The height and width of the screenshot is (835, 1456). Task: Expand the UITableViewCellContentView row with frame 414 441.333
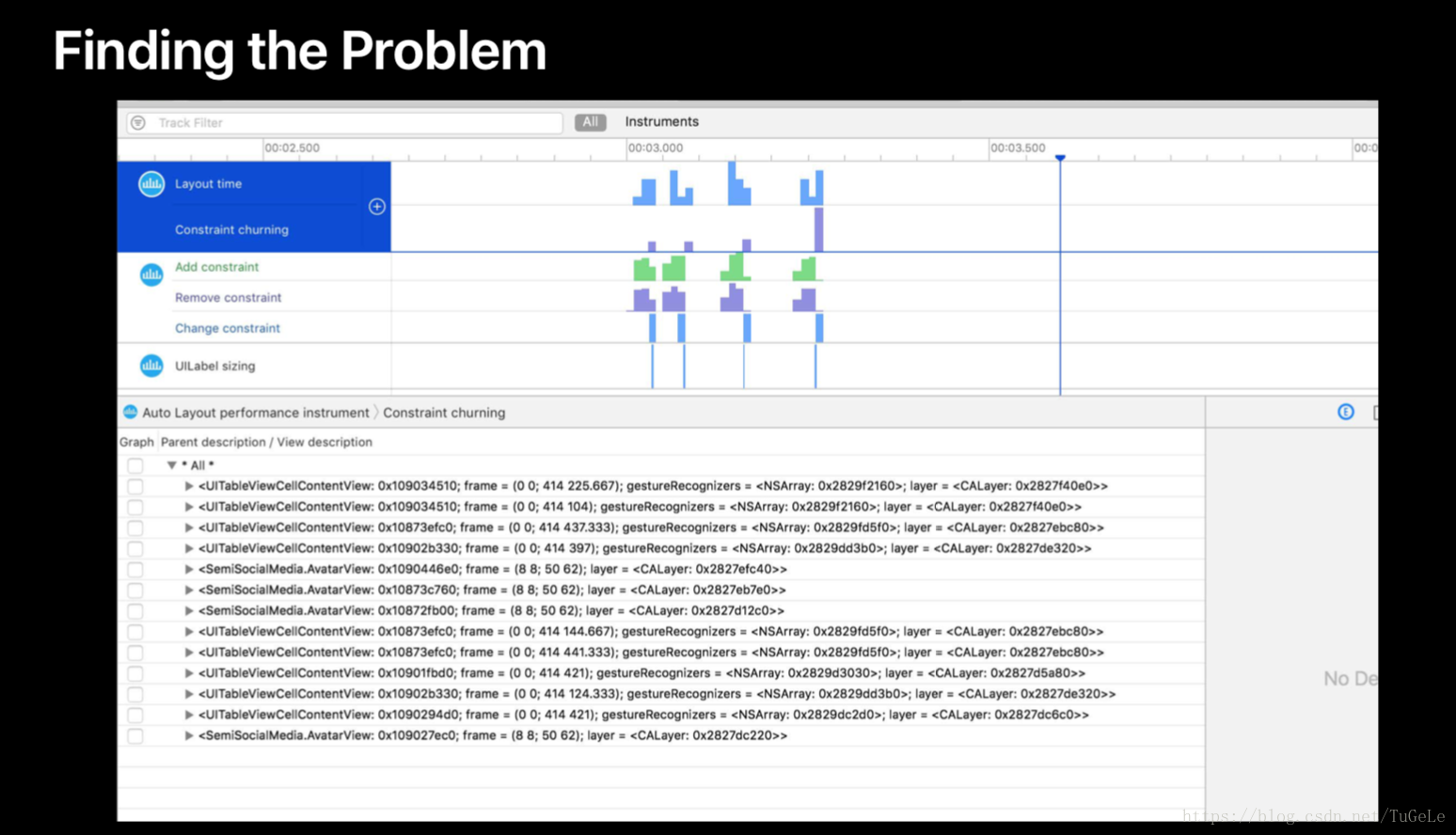pos(189,653)
